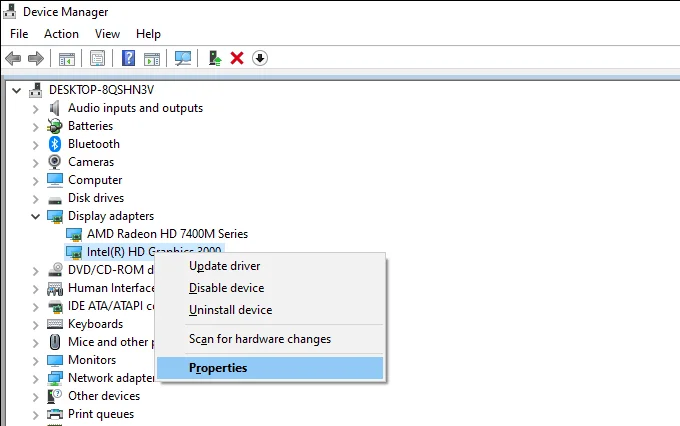
Task: Choose Properties from the context menu
Action: click(218, 368)
